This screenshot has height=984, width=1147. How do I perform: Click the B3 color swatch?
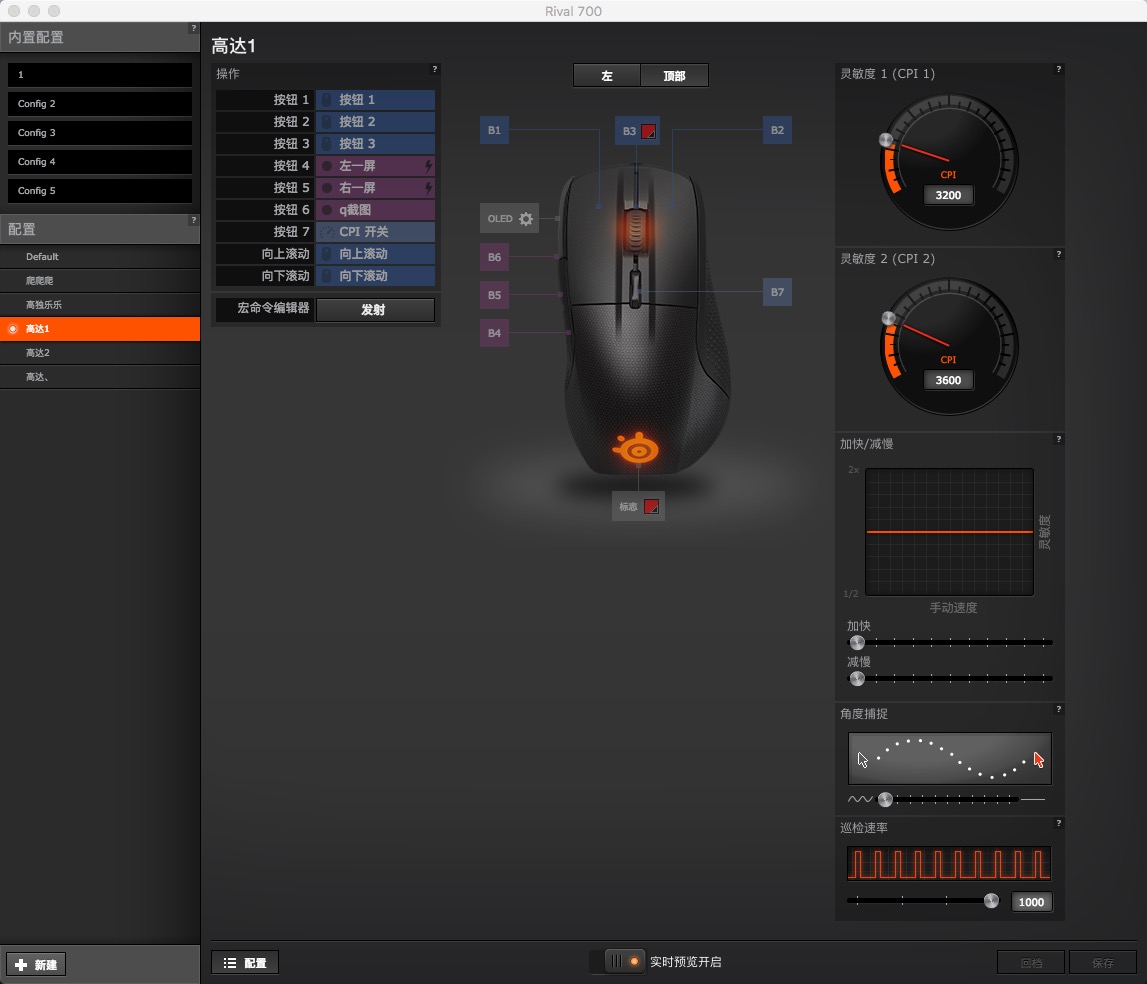pyautogui.click(x=648, y=132)
